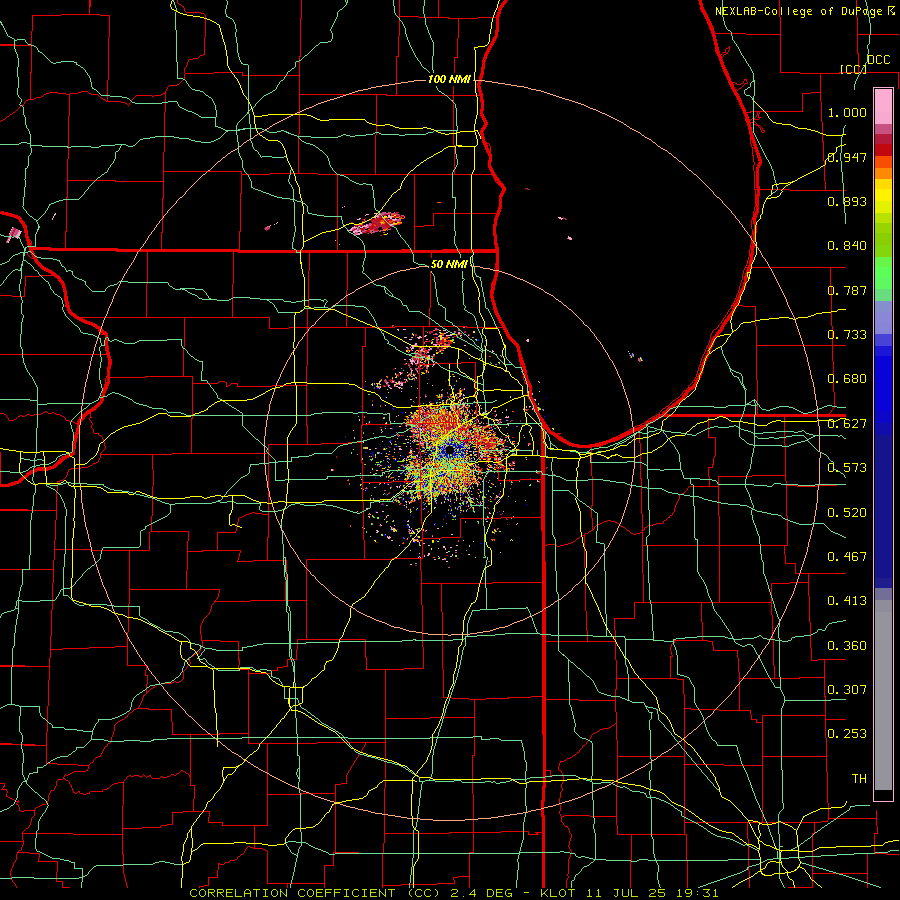Screen dimensions: 900x900
Task: Click the 0.947 scale value
Action: (x=847, y=157)
